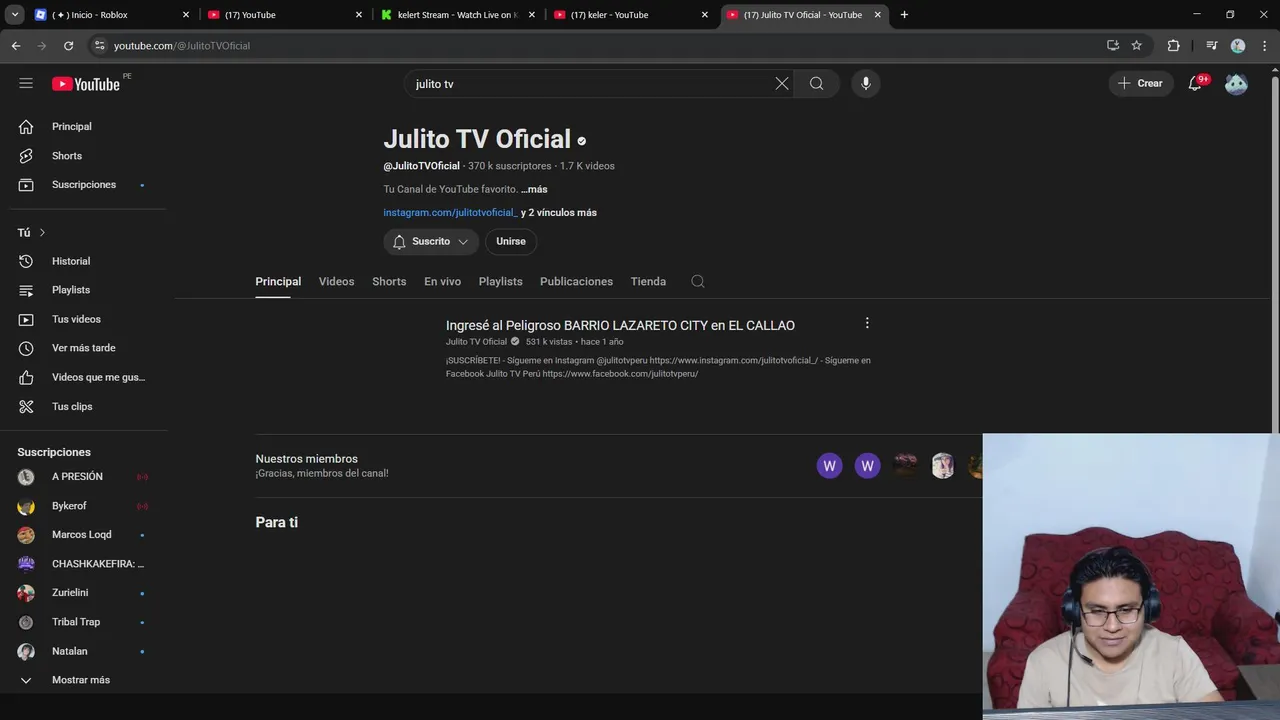This screenshot has width=1280, height=720.
Task: Switch to the Publicaciones channel tab
Action: (576, 282)
